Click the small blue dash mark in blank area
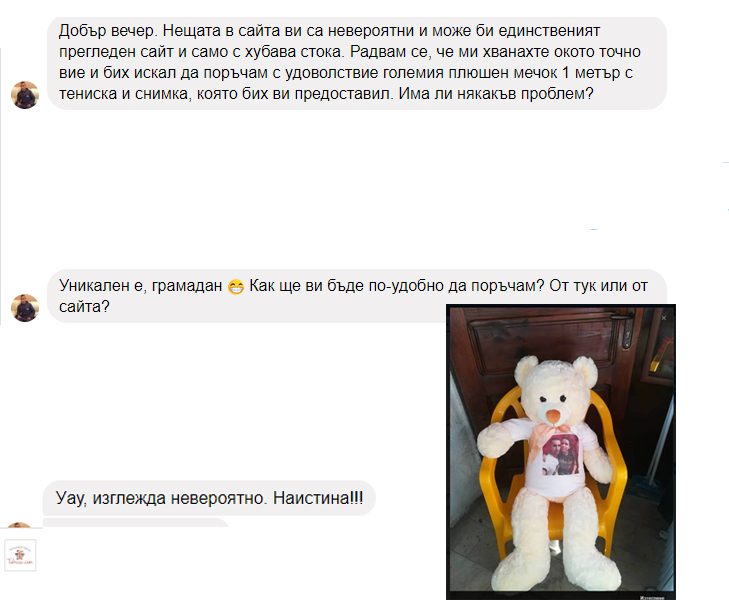This screenshot has height=600, width=729. tap(593, 230)
